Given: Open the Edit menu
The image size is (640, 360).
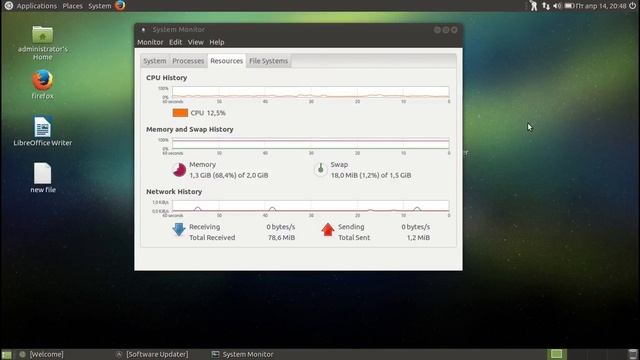Looking at the screenshot, I should tap(176, 42).
